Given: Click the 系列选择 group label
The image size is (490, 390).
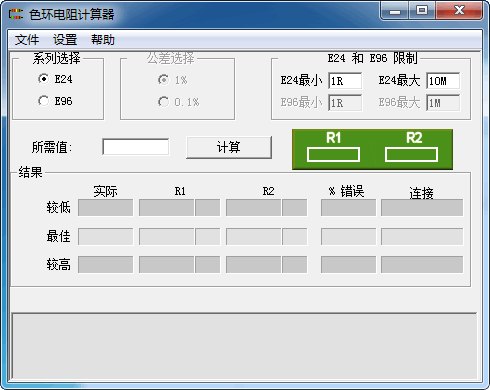Looking at the screenshot, I should (x=56, y=58).
